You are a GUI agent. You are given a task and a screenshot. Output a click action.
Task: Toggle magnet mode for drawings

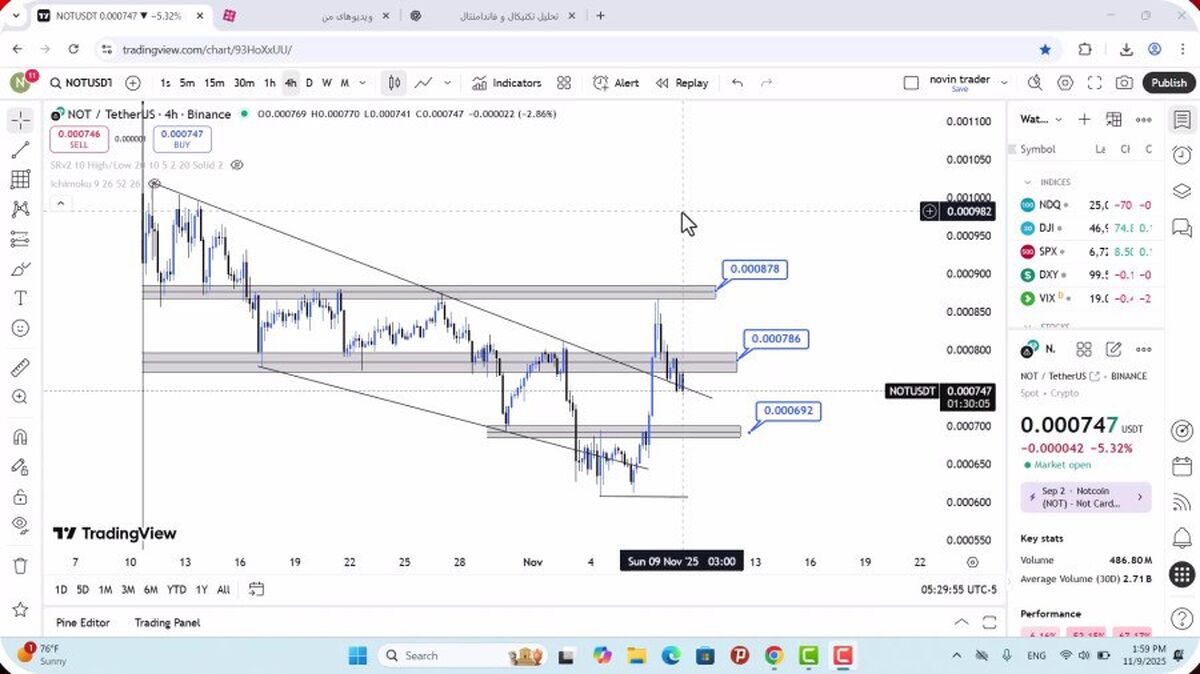pyautogui.click(x=20, y=437)
